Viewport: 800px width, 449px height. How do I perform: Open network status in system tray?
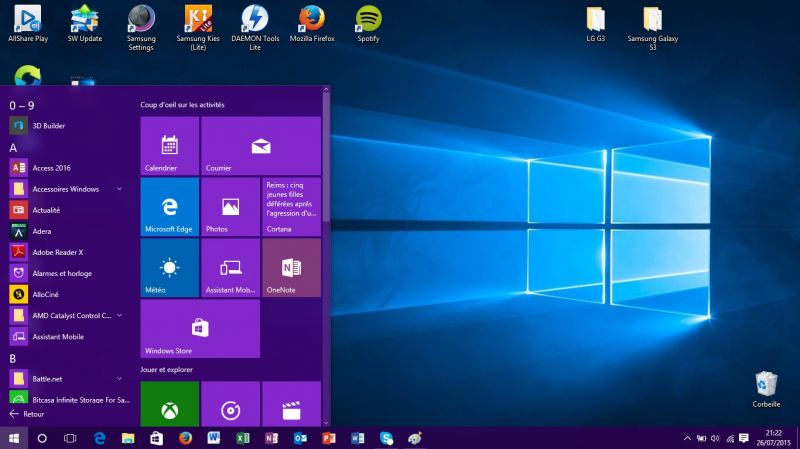pos(730,438)
